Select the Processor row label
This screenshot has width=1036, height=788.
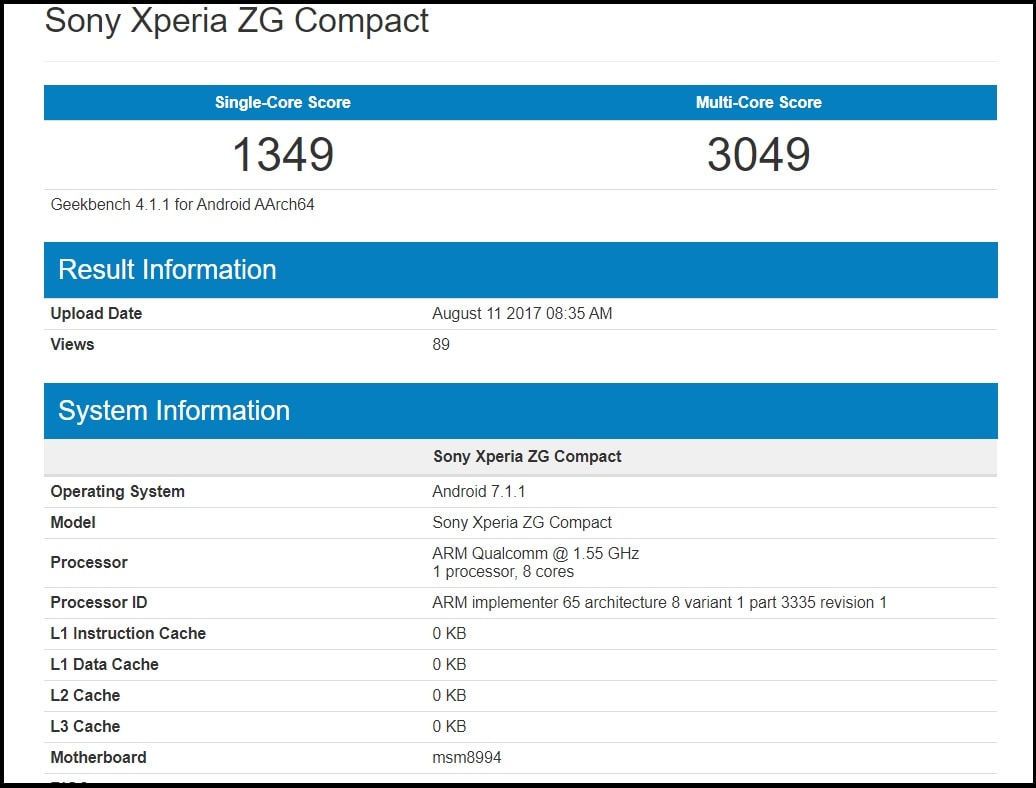[89, 562]
